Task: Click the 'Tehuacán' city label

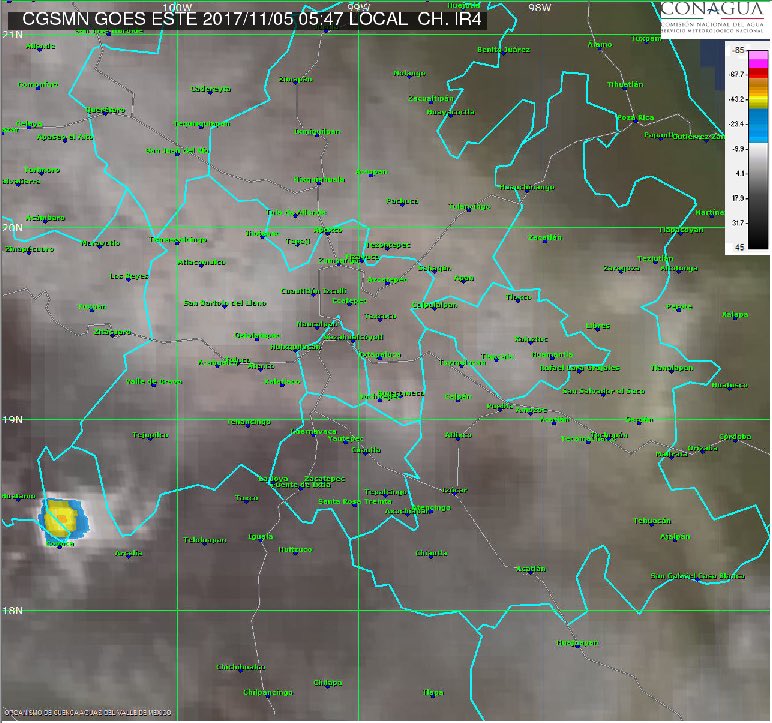Action: pos(652,521)
